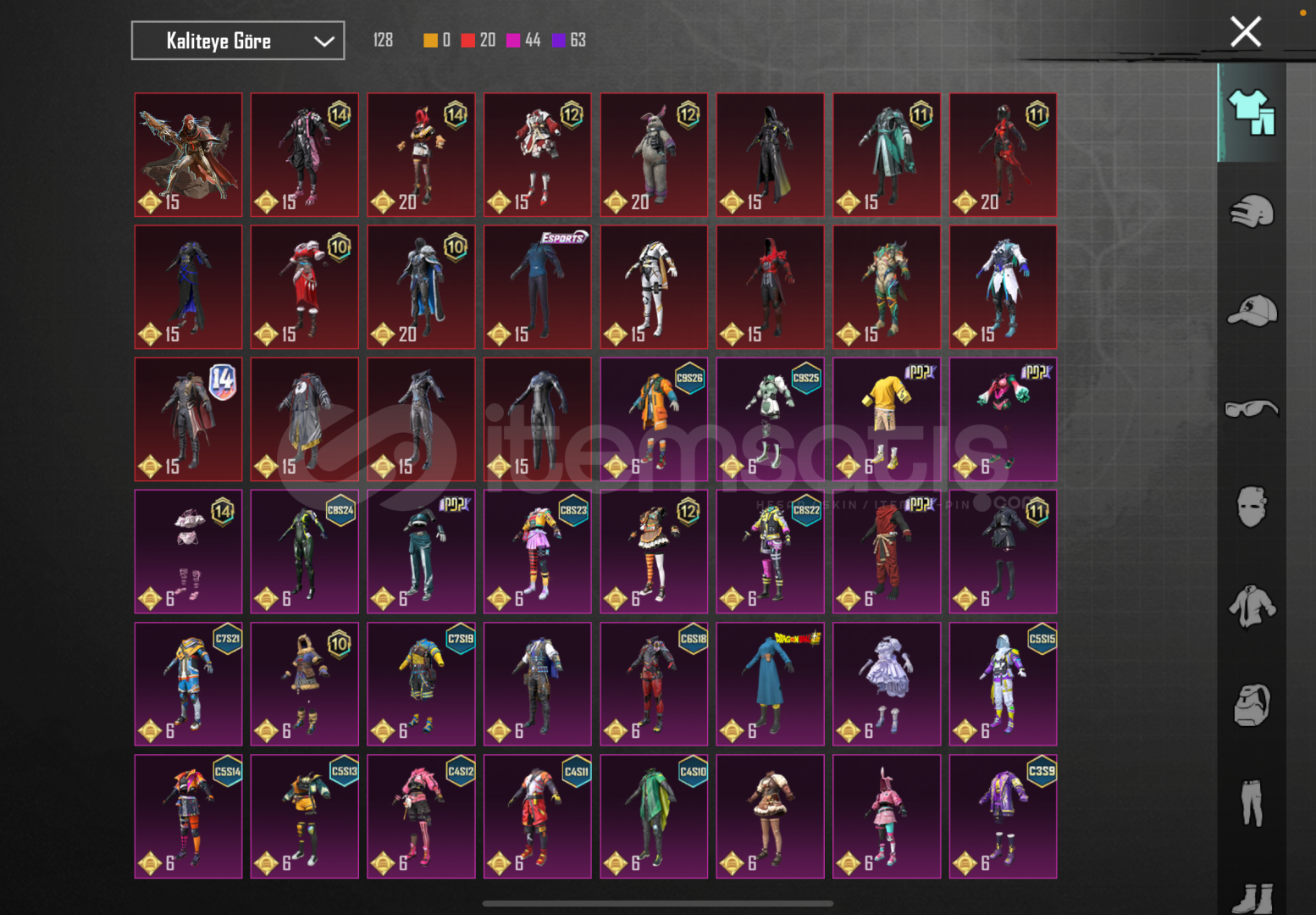Select the grey bunny costume outfit
1316x915 pixels.
654,155
